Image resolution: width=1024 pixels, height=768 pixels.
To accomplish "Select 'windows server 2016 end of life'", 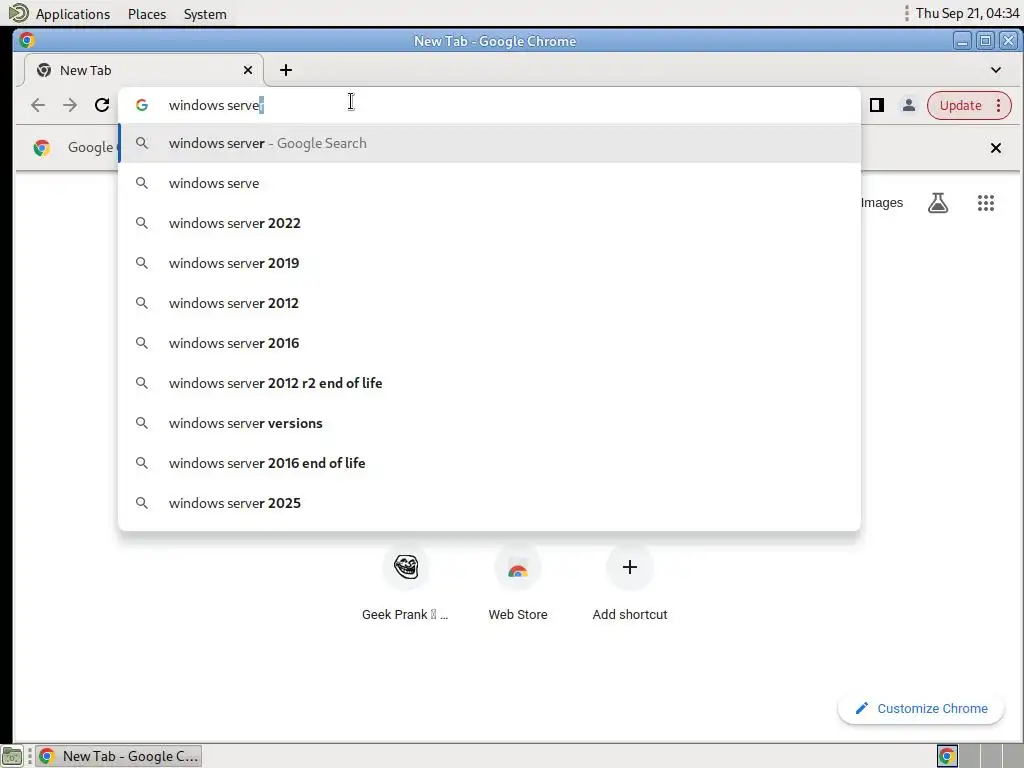I will click(489, 463).
